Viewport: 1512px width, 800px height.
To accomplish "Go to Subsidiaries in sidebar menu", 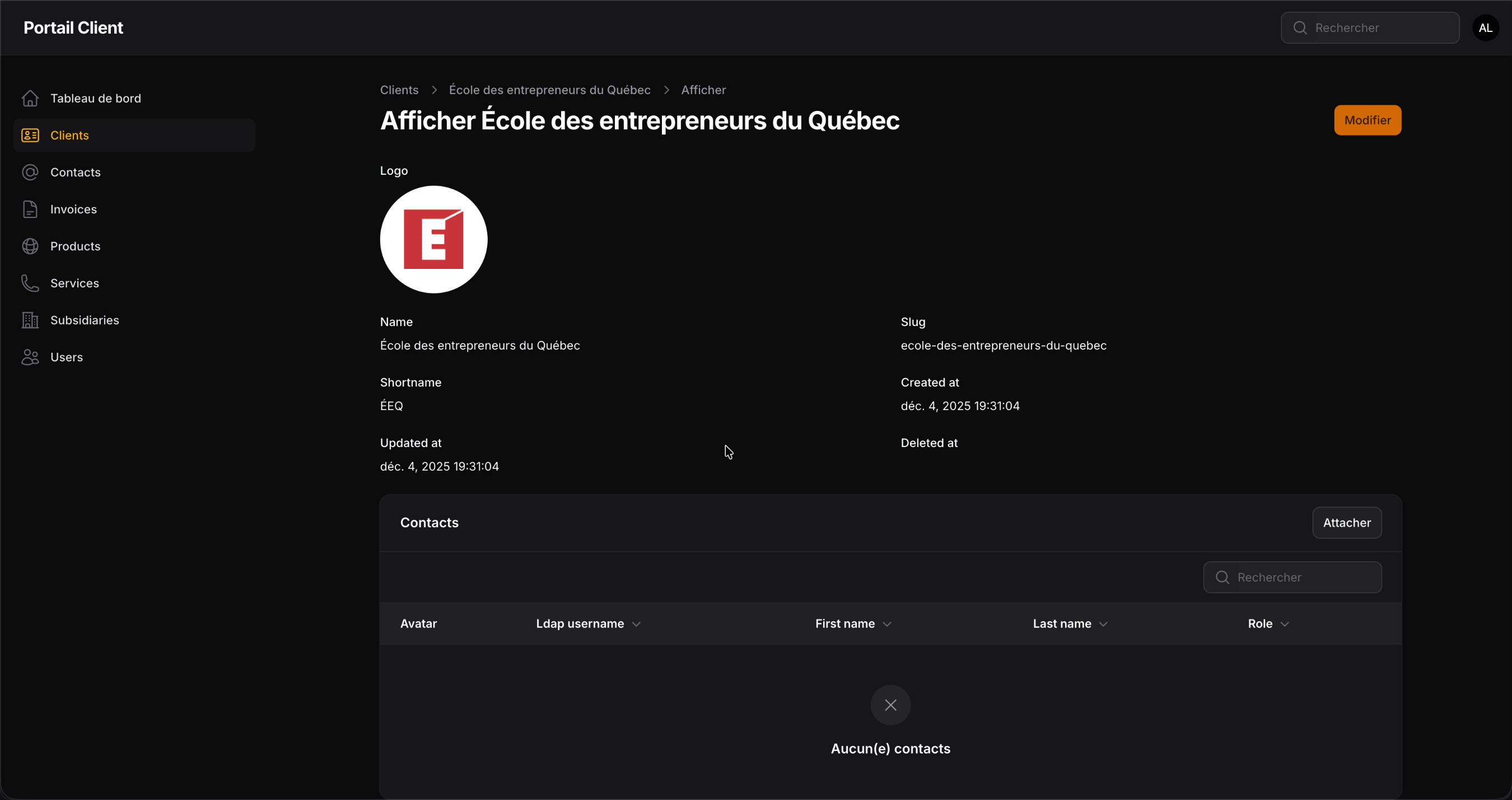I will pyautogui.click(x=85, y=320).
